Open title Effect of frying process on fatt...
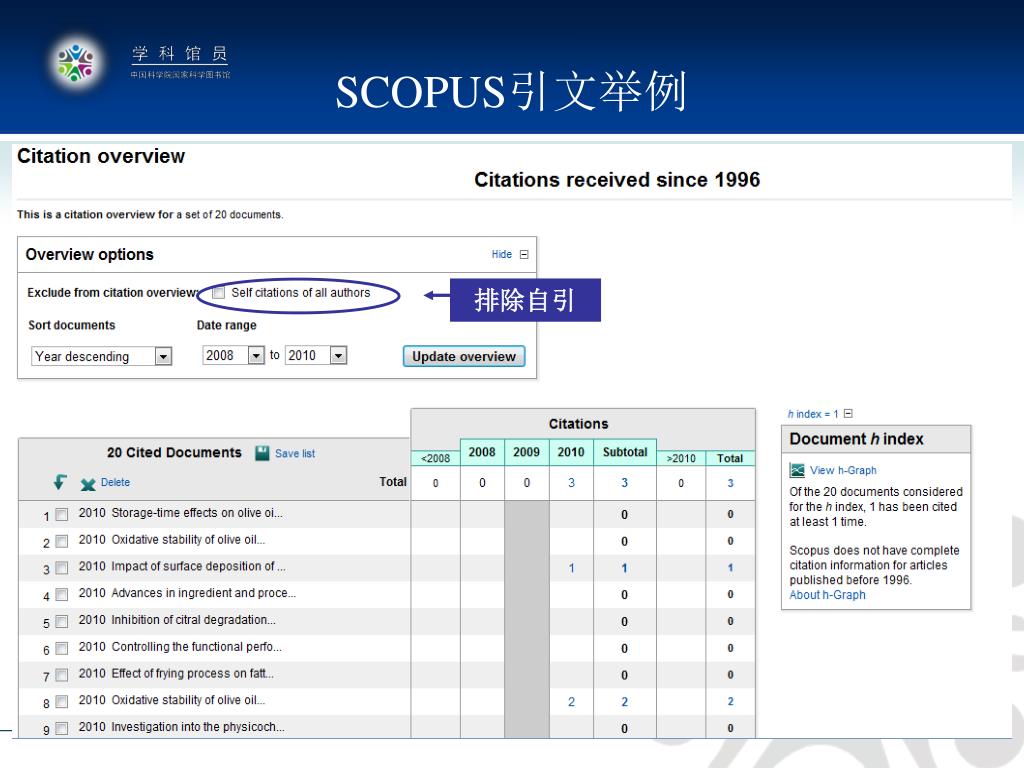This screenshot has height=768, width=1024. (x=192, y=674)
